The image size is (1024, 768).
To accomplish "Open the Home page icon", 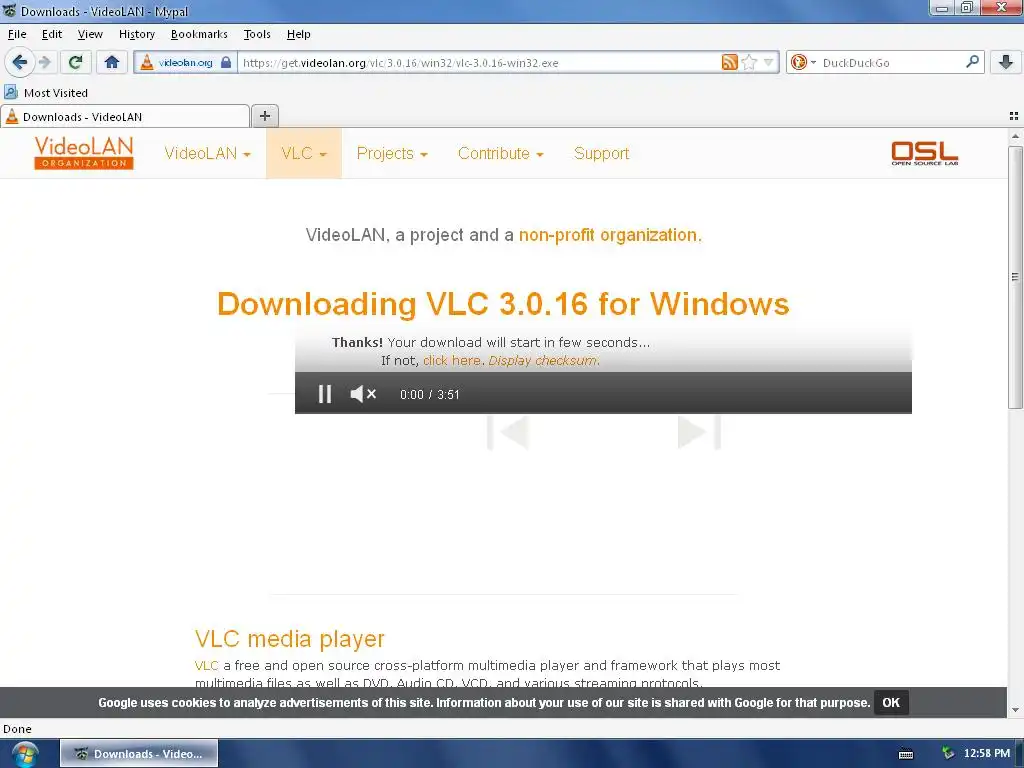I will click(112, 63).
